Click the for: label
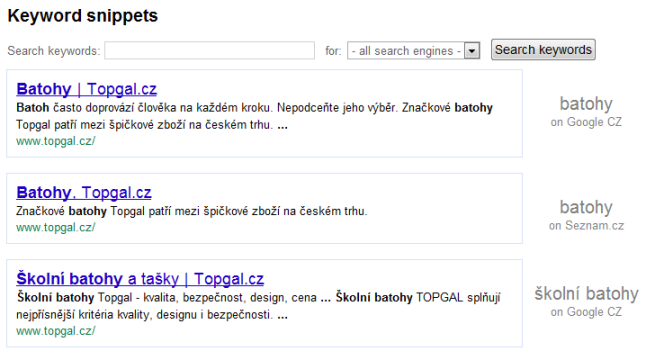Screen dimensions: 646x360 (x=333, y=51)
